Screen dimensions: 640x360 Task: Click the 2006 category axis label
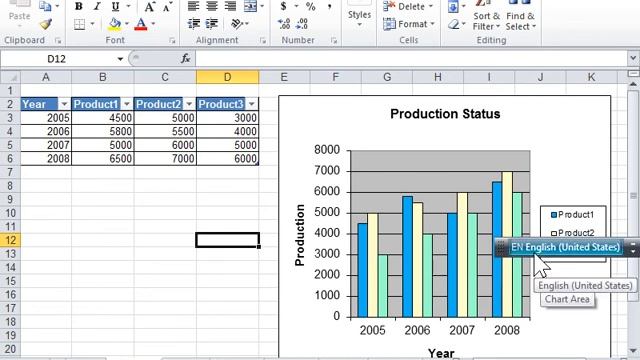[x=417, y=330]
